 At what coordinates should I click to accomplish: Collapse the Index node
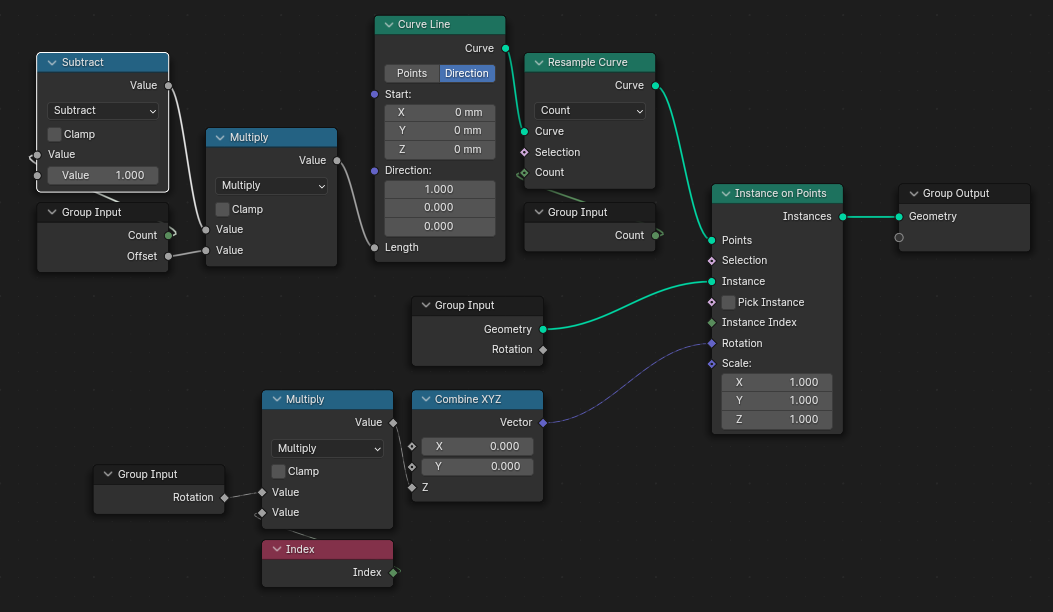tap(277, 549)
